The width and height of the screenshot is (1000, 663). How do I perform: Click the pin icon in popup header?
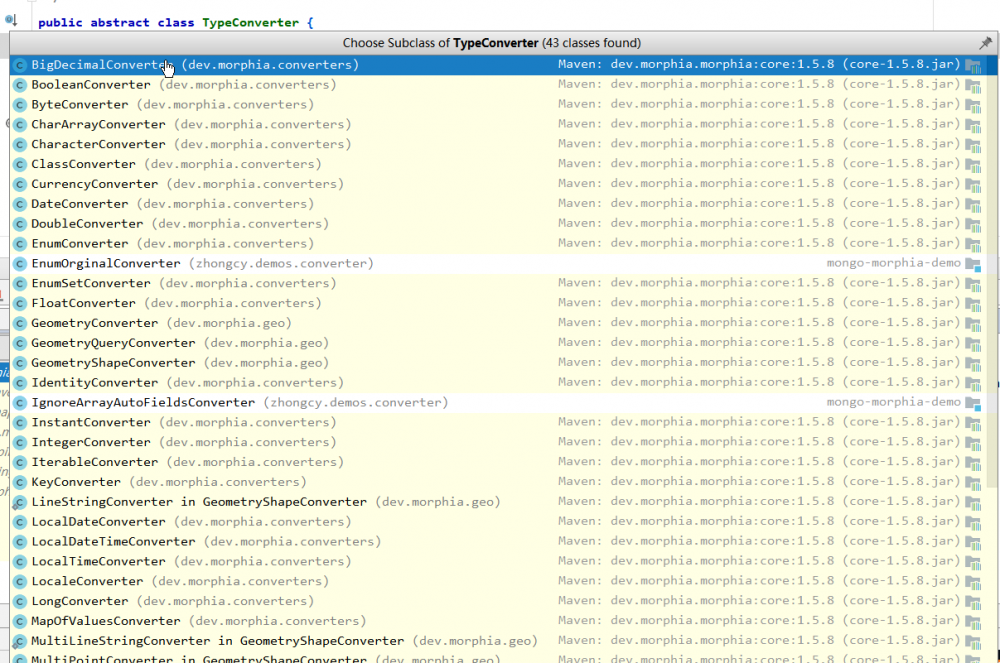[x=985, y=43]
